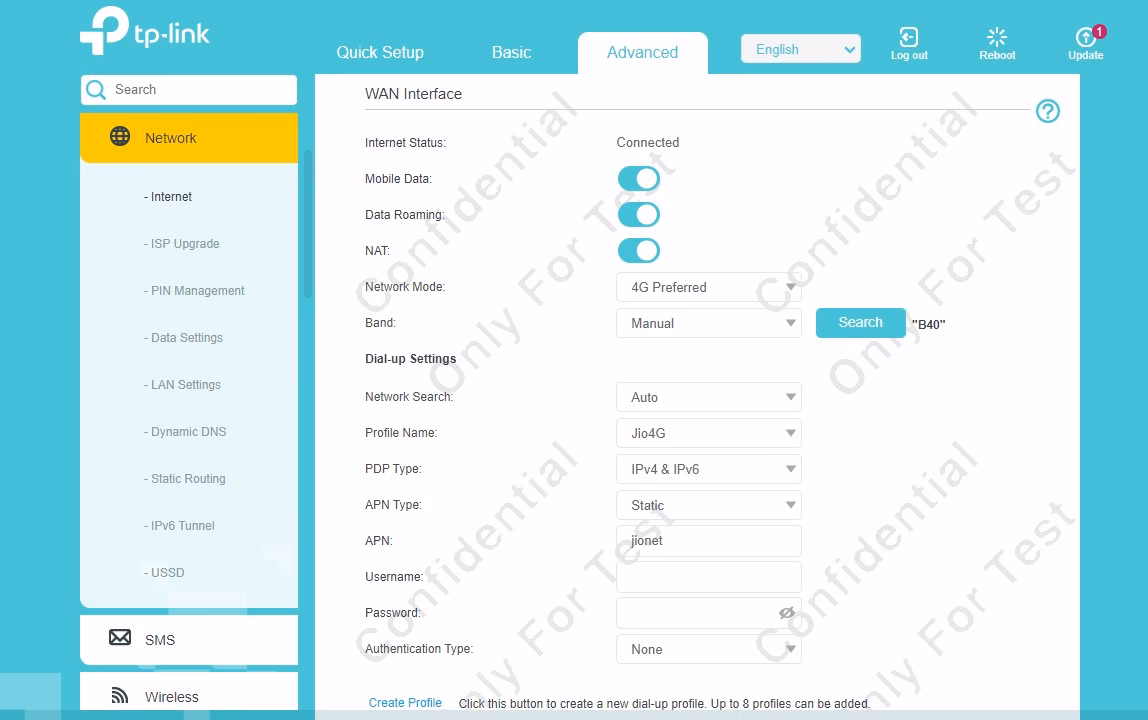Open the Network Mode dropdown
The height and width of the screenshot is (720, 1148).
709,287
